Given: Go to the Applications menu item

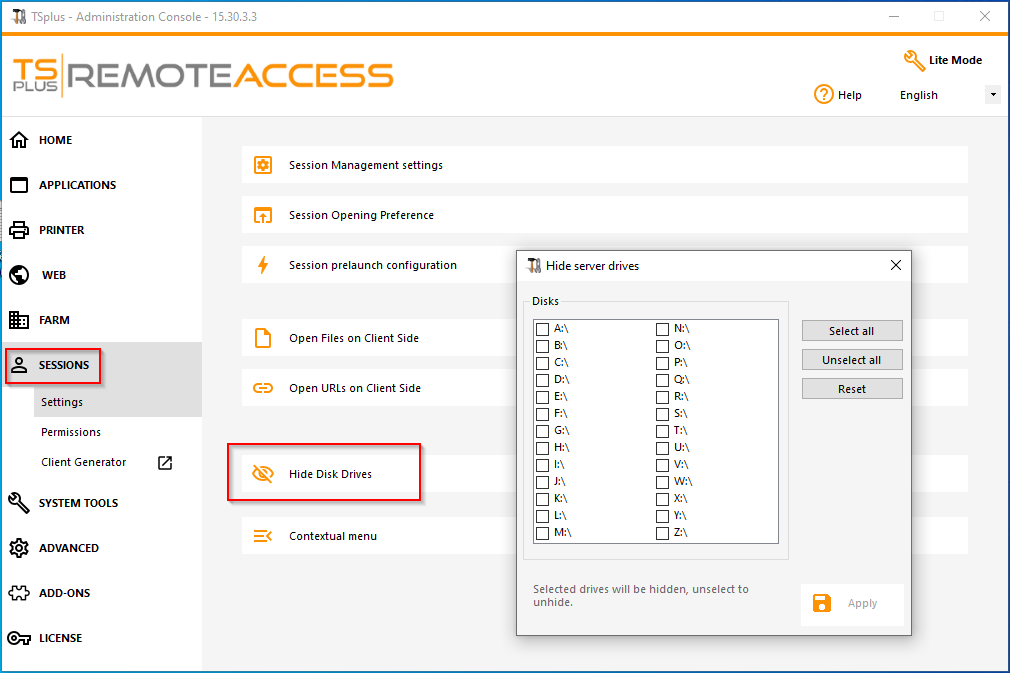Looking at the screenshot, I should [x=77, y=185].
